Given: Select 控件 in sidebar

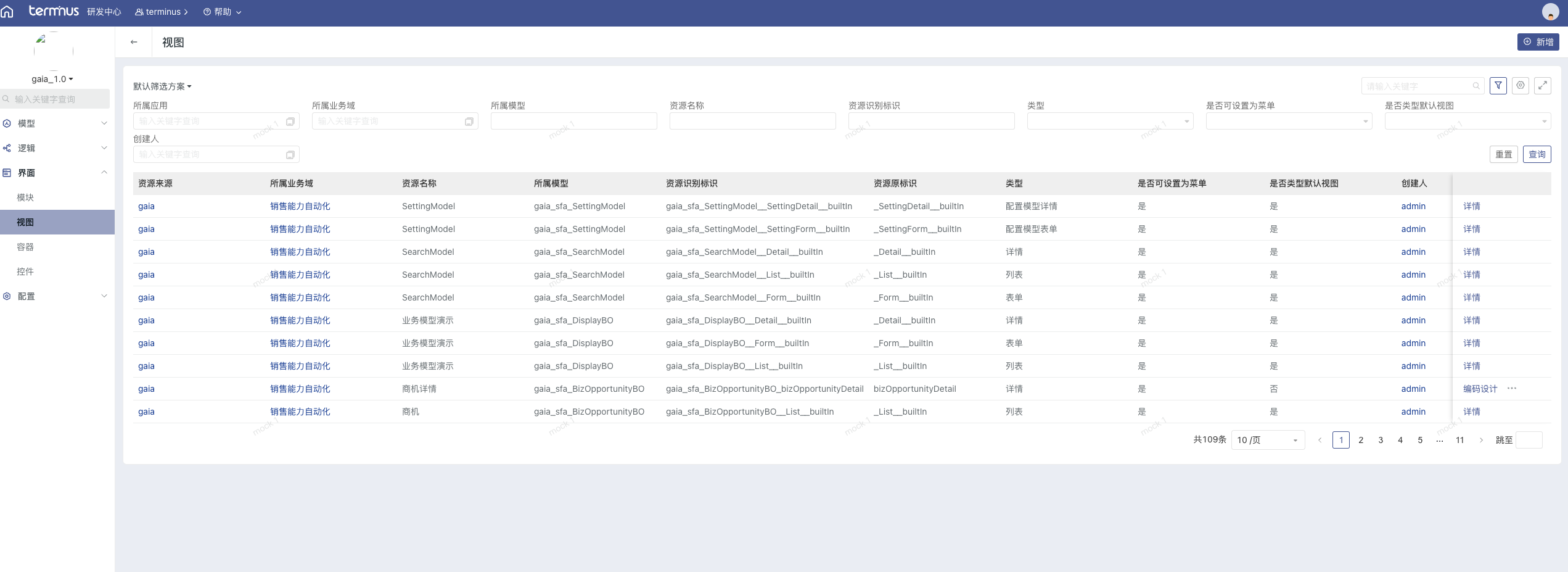Looking at the screenshot, I should click(57, 271).
